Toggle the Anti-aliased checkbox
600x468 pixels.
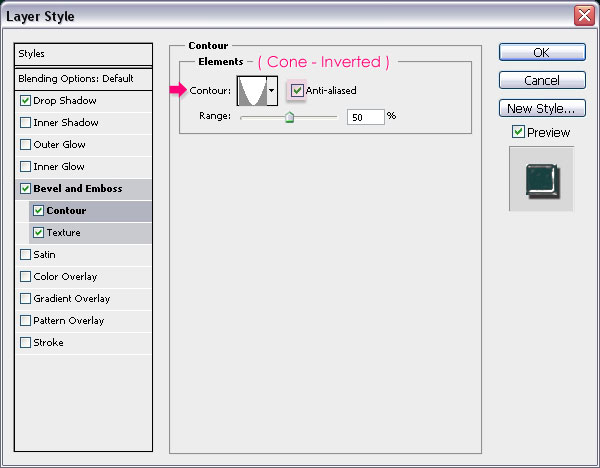(x=297, y=91)
